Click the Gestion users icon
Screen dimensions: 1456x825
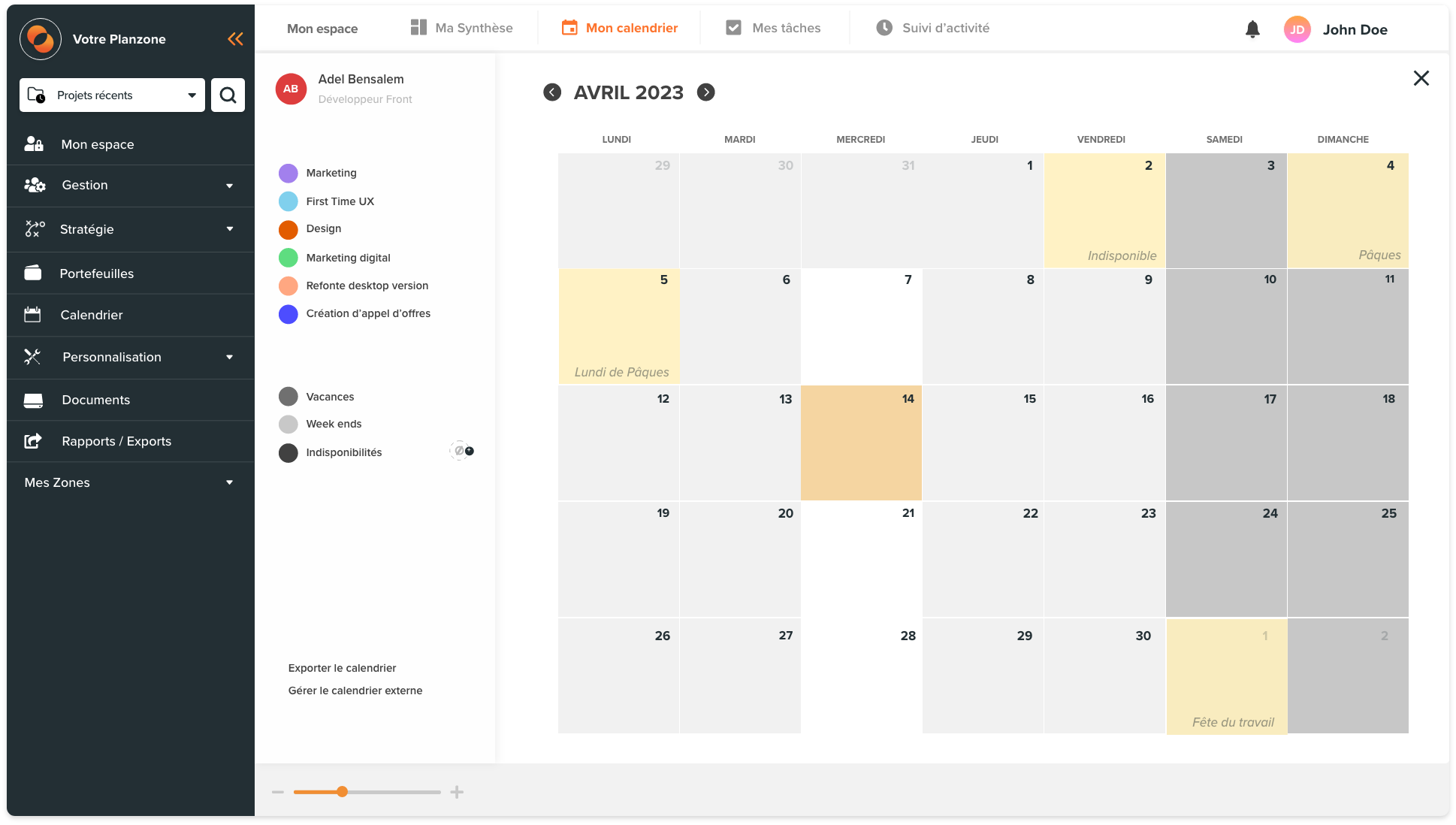(35, 185)
